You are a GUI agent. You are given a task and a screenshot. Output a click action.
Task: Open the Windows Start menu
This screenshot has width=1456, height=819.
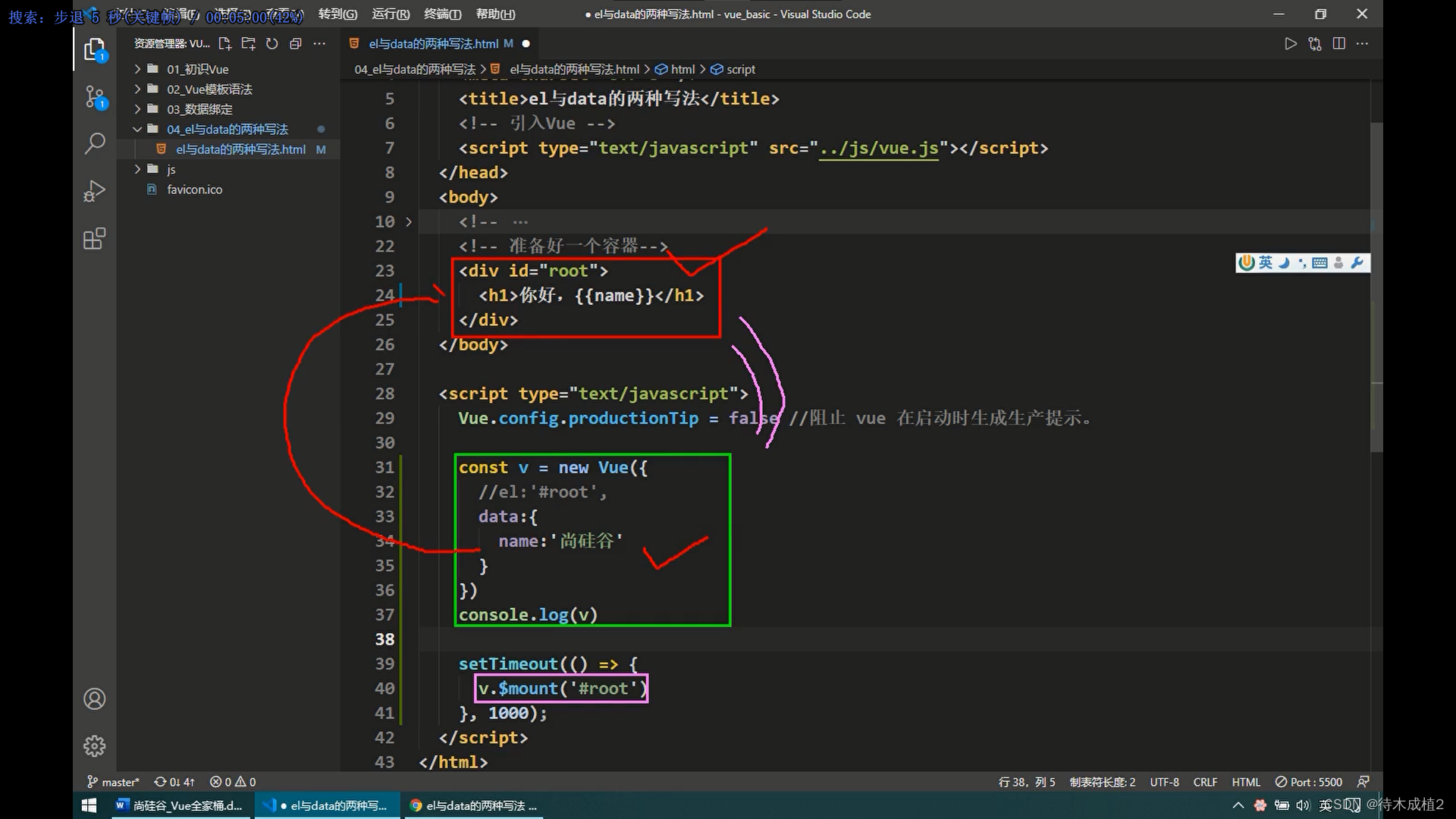[x=89, y=805]
